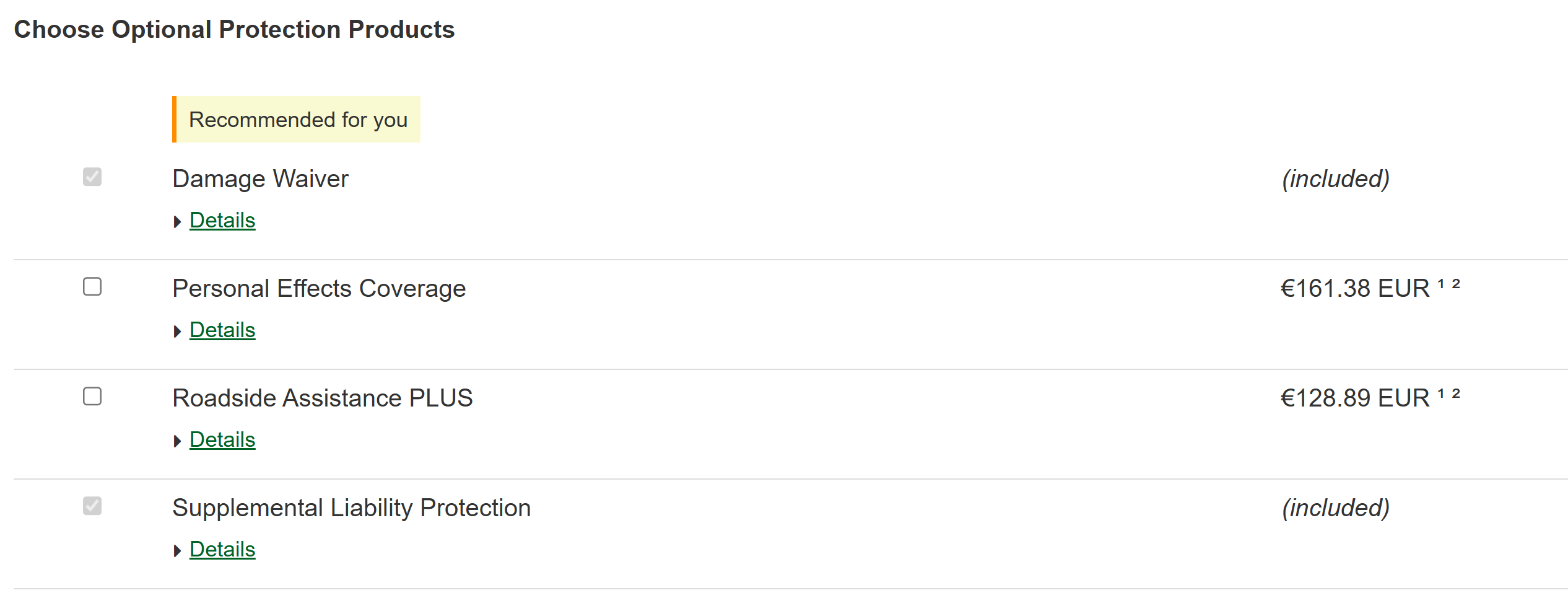Expand the triangle arrow beside Damage Waiver Details
This screenshot has height=598, width=1568.
coord(177,222)
